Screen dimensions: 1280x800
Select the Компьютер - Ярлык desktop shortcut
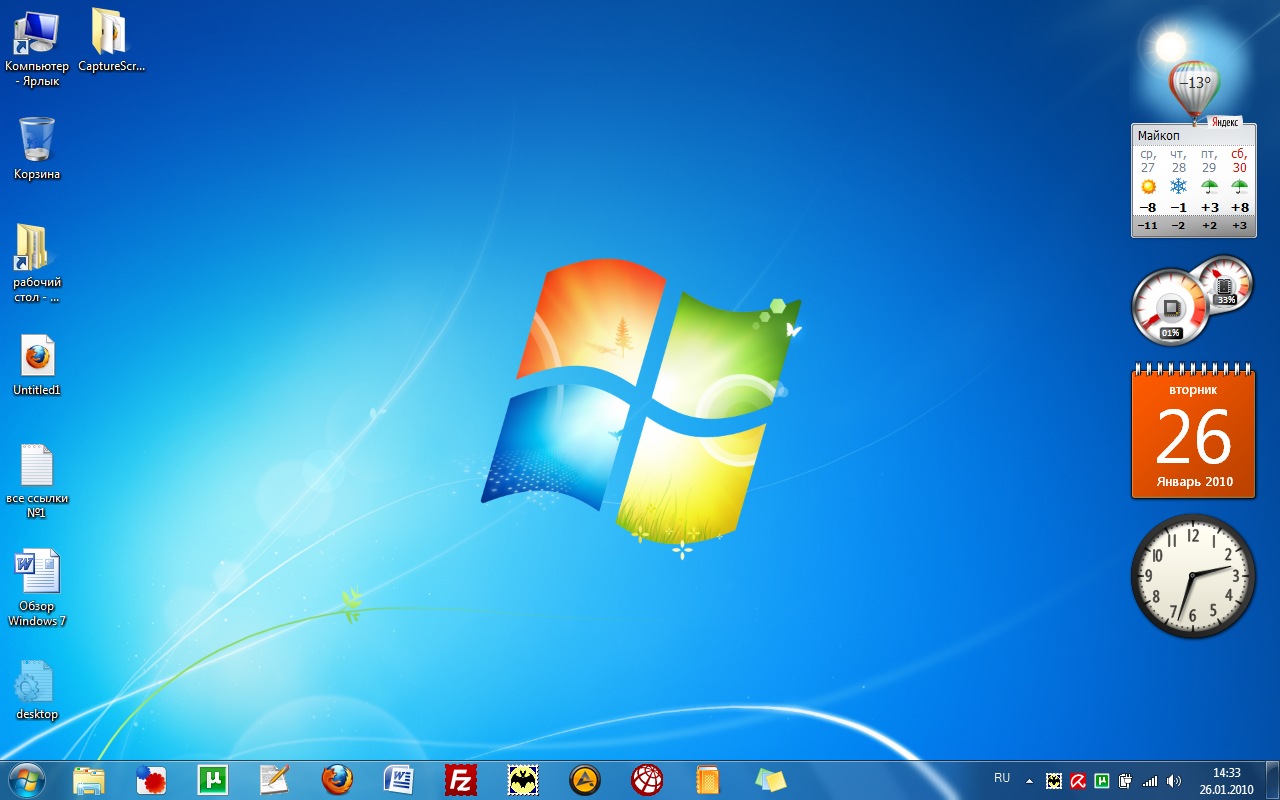click(x=37, y=48)
